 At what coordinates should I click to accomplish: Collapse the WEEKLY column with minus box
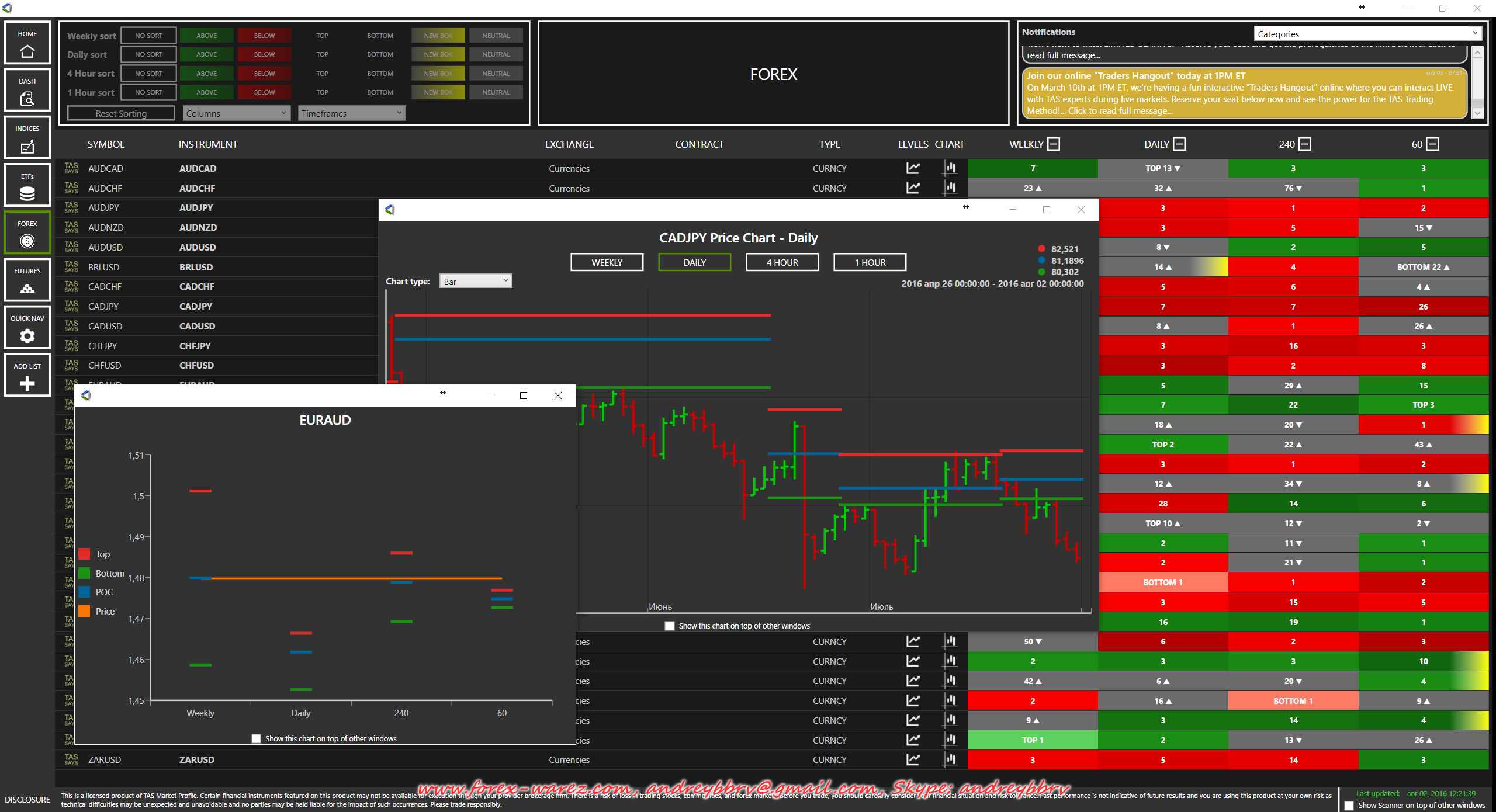coord(1053,144)
